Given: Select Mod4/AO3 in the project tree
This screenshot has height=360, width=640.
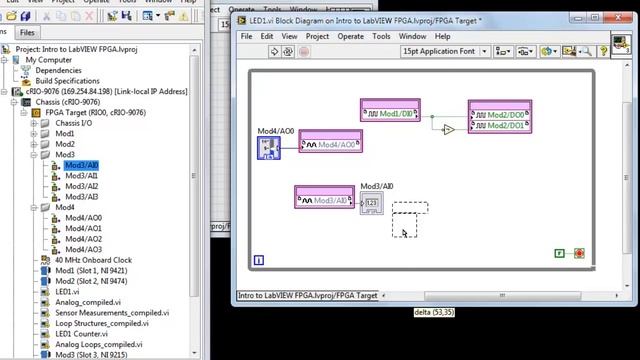Looking at the screenshot, I should click(x=84, y=249).
